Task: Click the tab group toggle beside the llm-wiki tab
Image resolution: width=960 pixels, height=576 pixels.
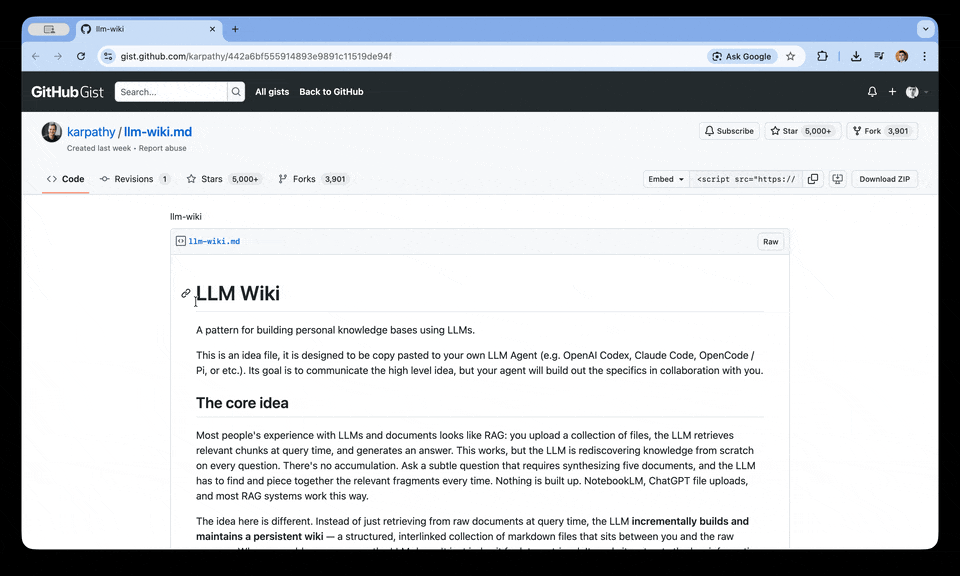Action: [49, 29]
